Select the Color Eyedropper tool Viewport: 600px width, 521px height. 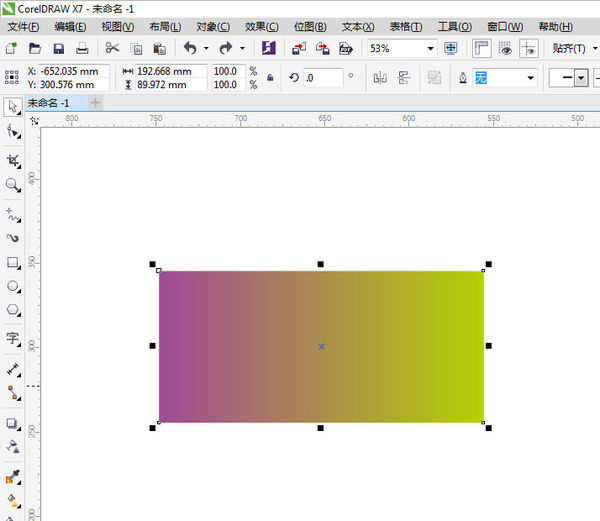coord(13,477)
